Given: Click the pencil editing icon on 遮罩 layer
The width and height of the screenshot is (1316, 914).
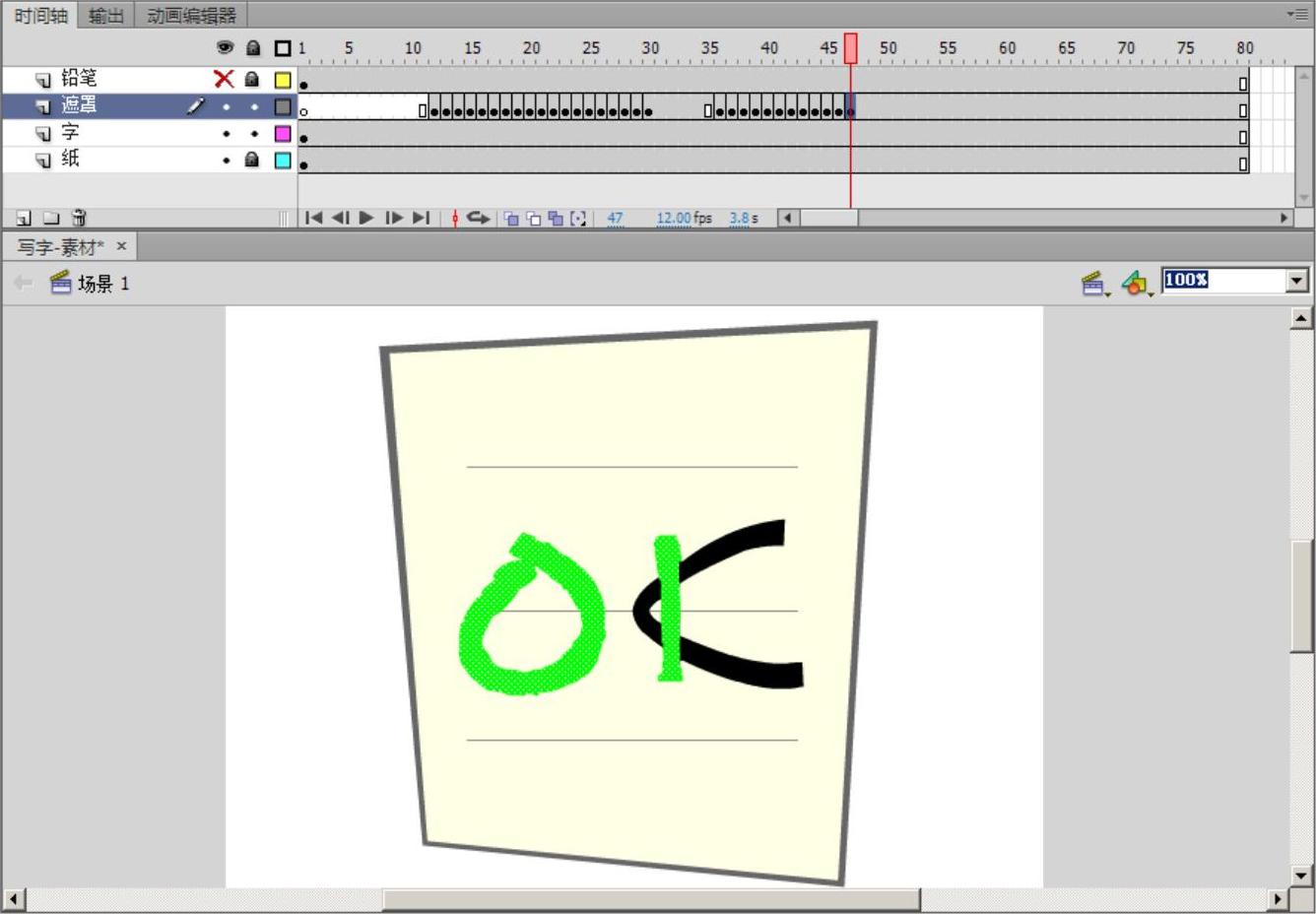Looking at the screenshot, I should [x=197, y=105].
